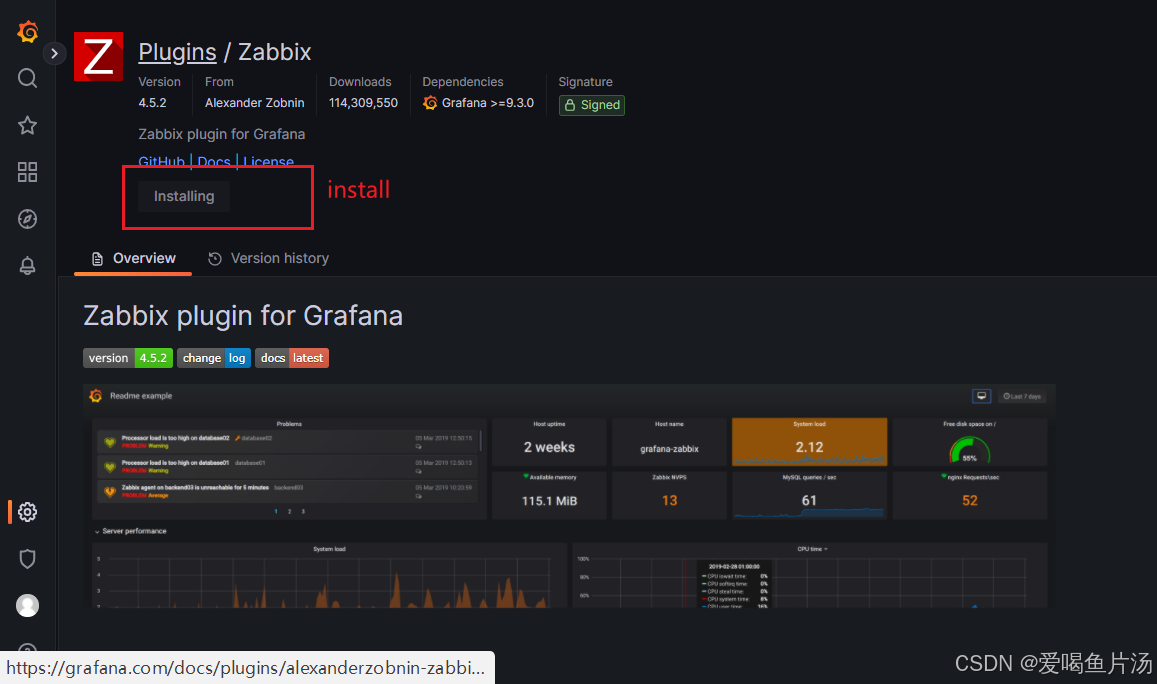Open the Explore compass icon
The image size is (1157, 684).
(27, 219)
